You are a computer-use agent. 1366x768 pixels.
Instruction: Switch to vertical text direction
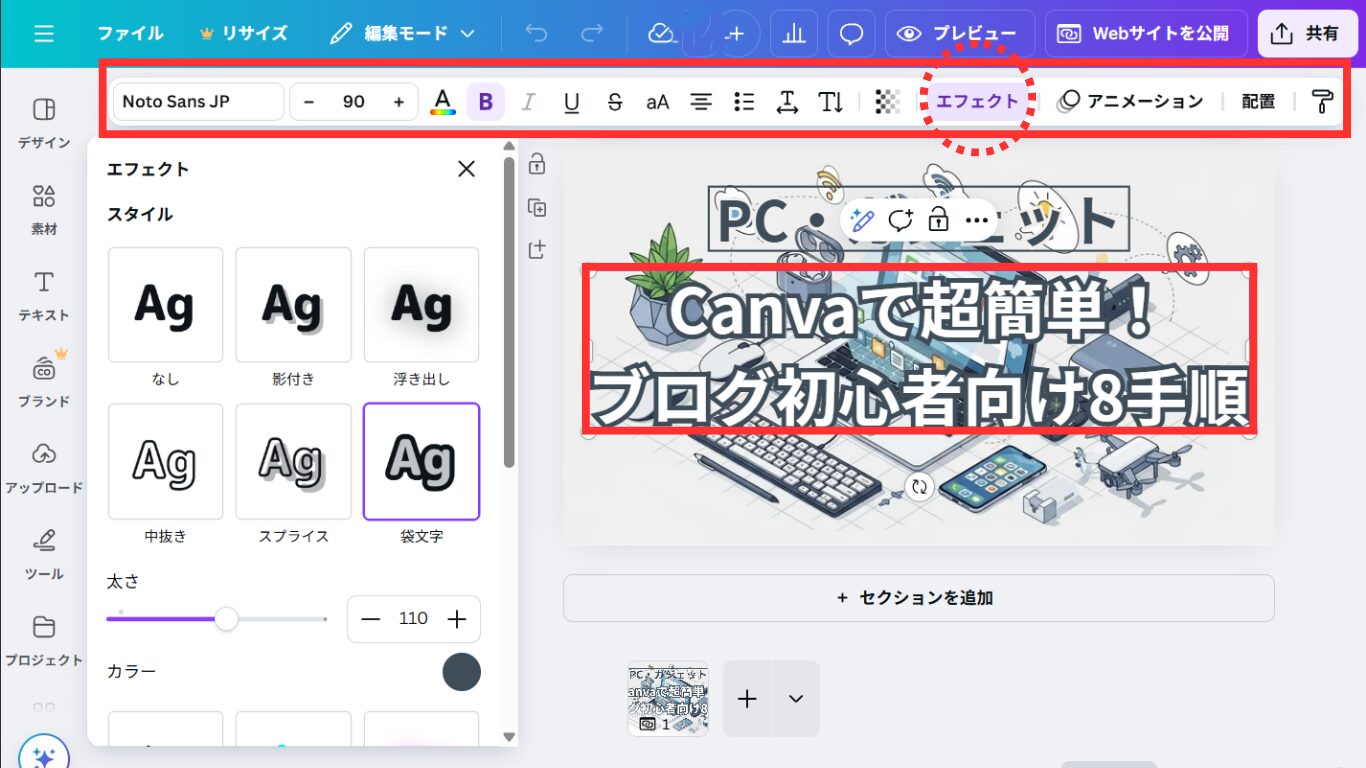tap(831, 102)
